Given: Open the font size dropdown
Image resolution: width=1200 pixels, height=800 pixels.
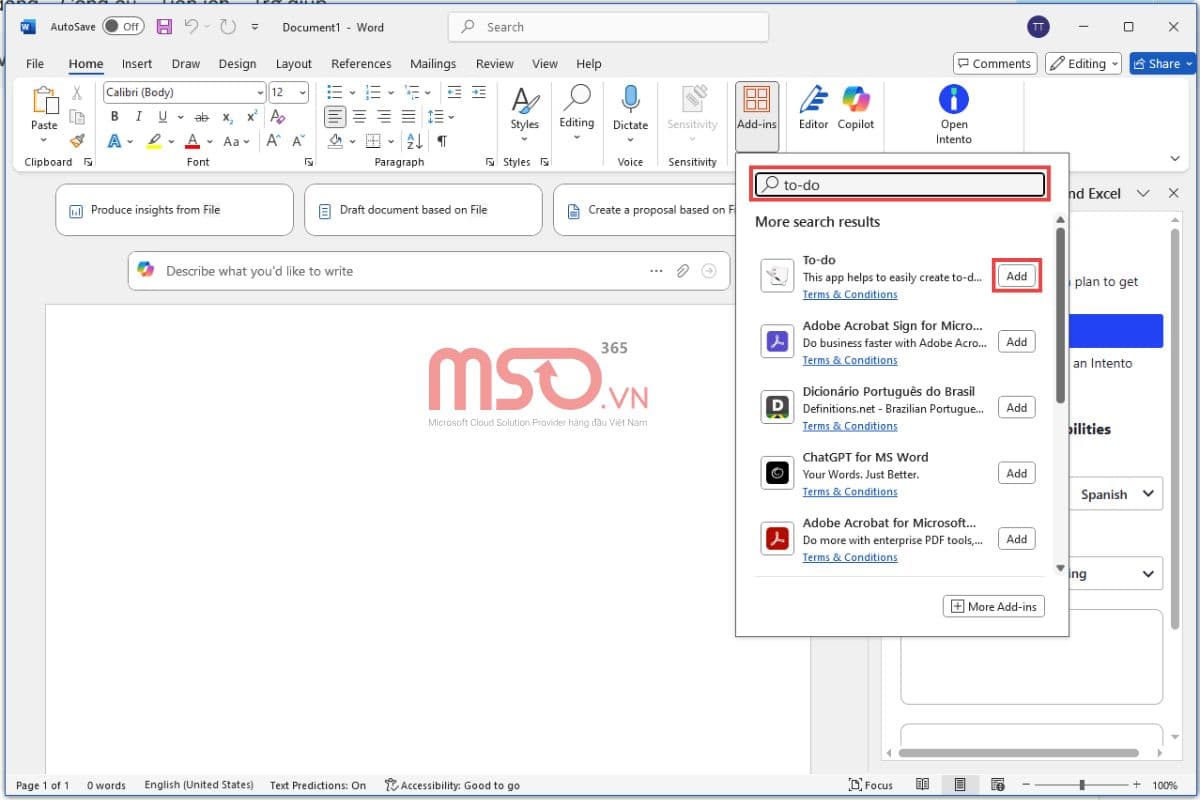Looking at the screenshot, I should (x=304, y=93).
